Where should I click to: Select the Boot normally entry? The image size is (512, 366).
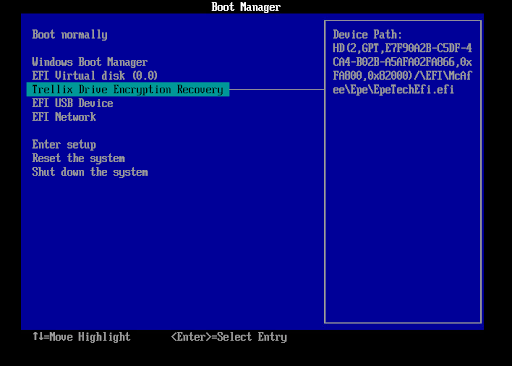point(70,35)
